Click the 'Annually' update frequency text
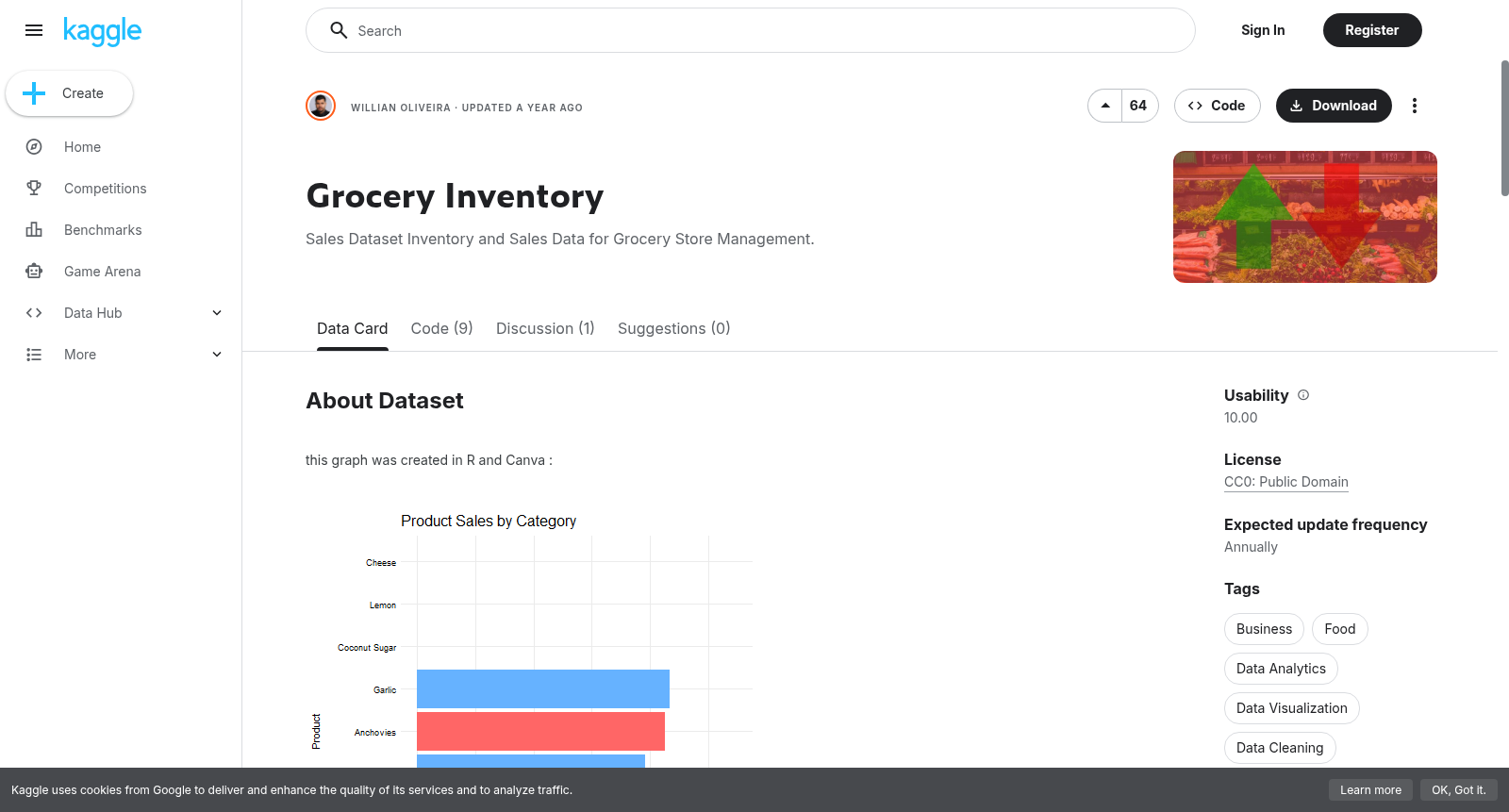The width and height of the screenshot is (1509, 812). tap(1251, 547)
